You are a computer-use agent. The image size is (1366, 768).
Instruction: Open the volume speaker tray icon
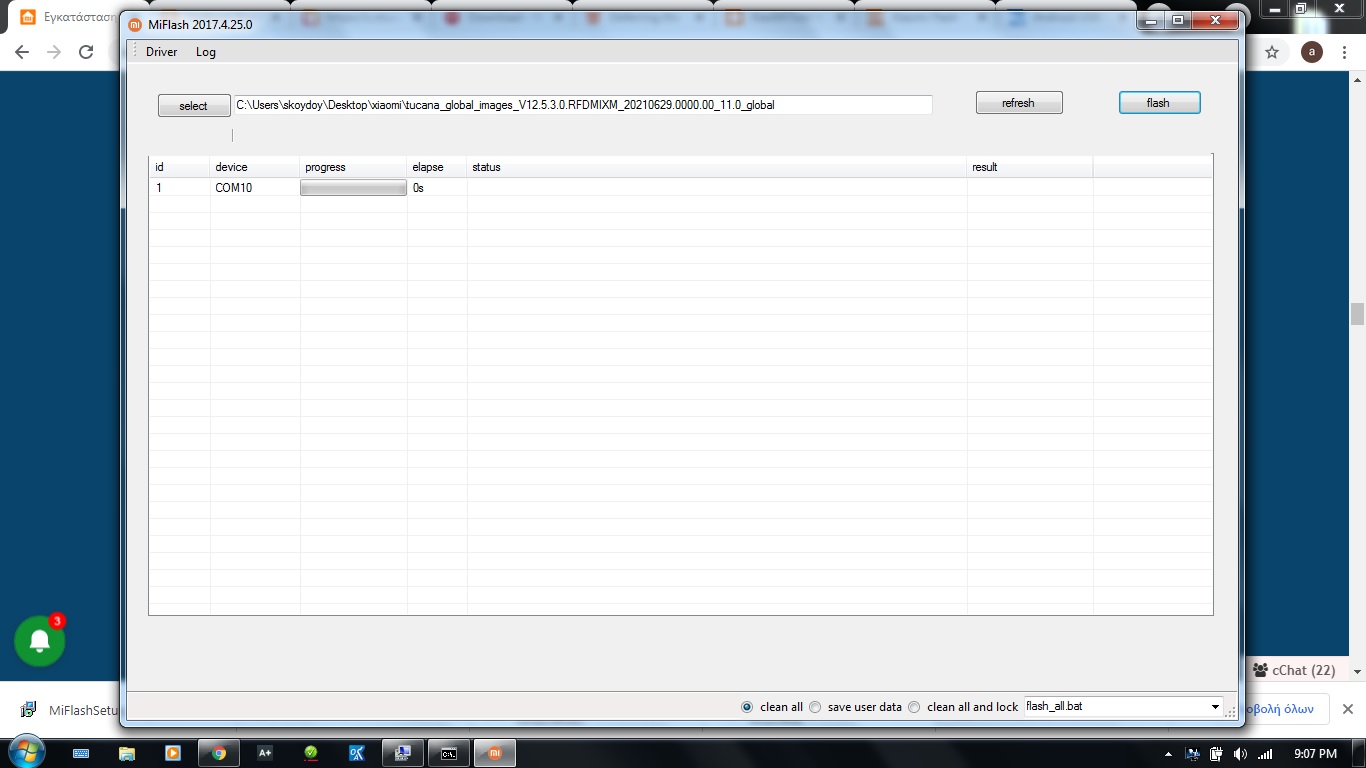pyautogui.click(x=1240, y=753)
